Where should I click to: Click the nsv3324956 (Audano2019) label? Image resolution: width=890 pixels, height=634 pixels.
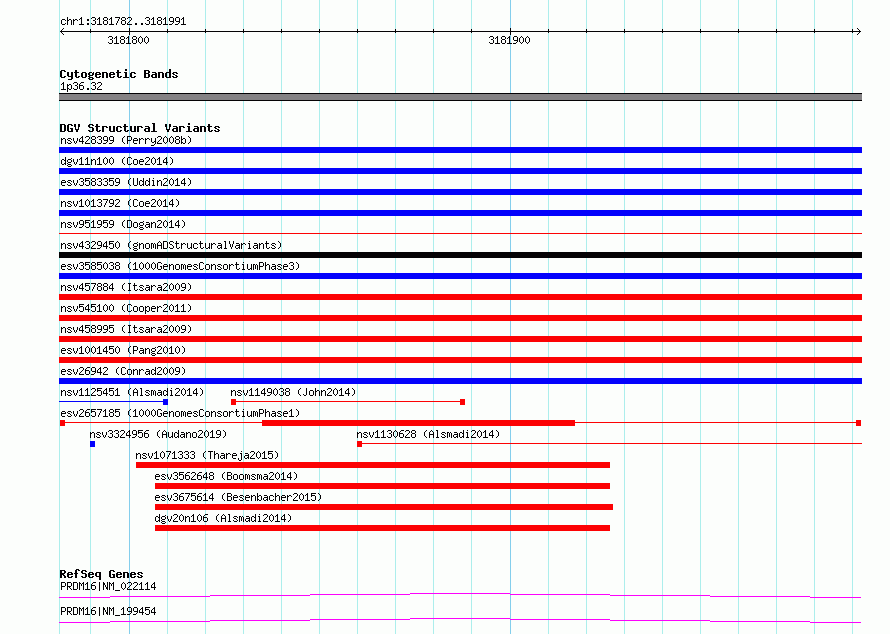click(x=158, y=434)
